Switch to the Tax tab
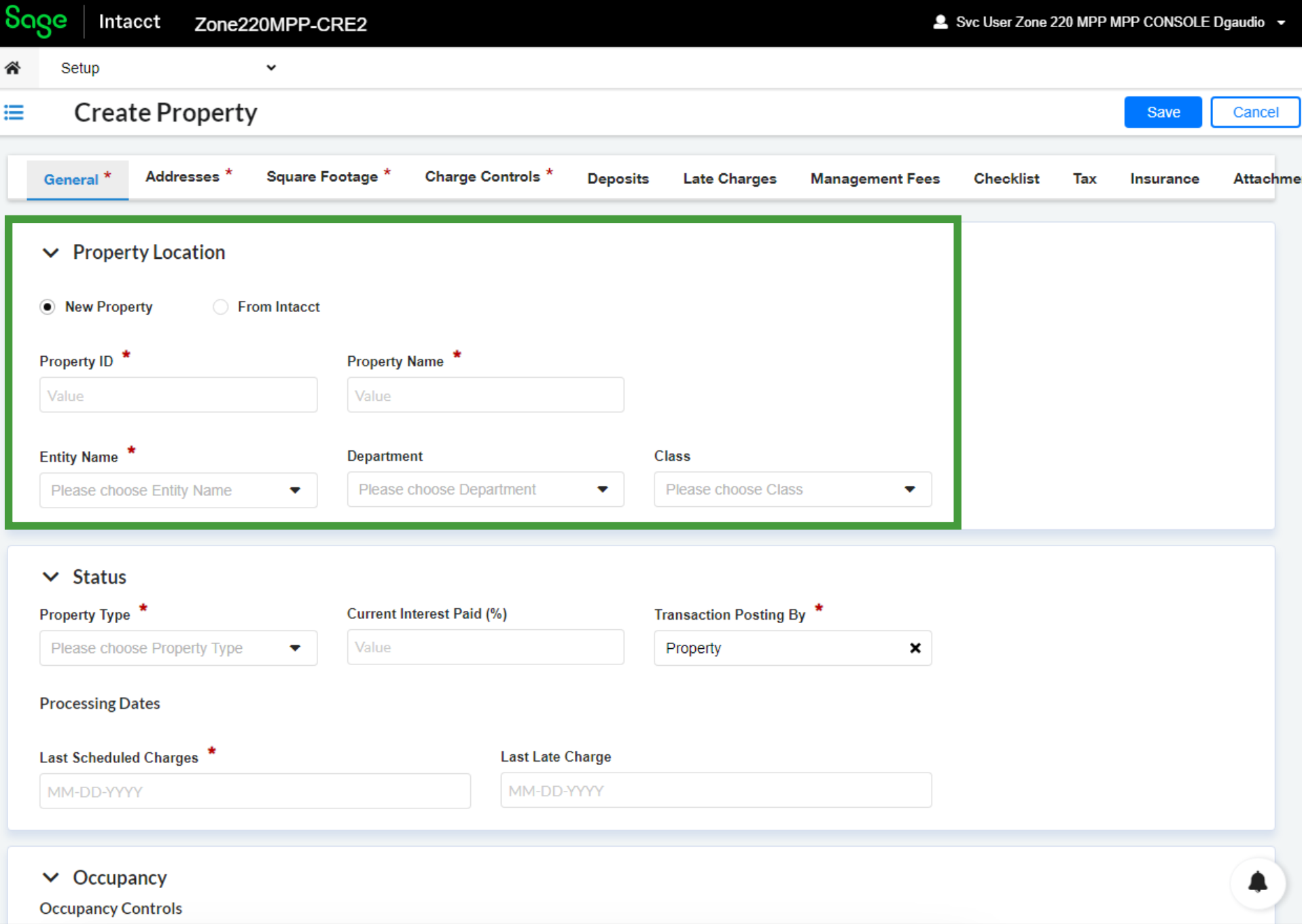Image resolution: width=1302 pixels, height=924 pixels. click(1085, 179)
